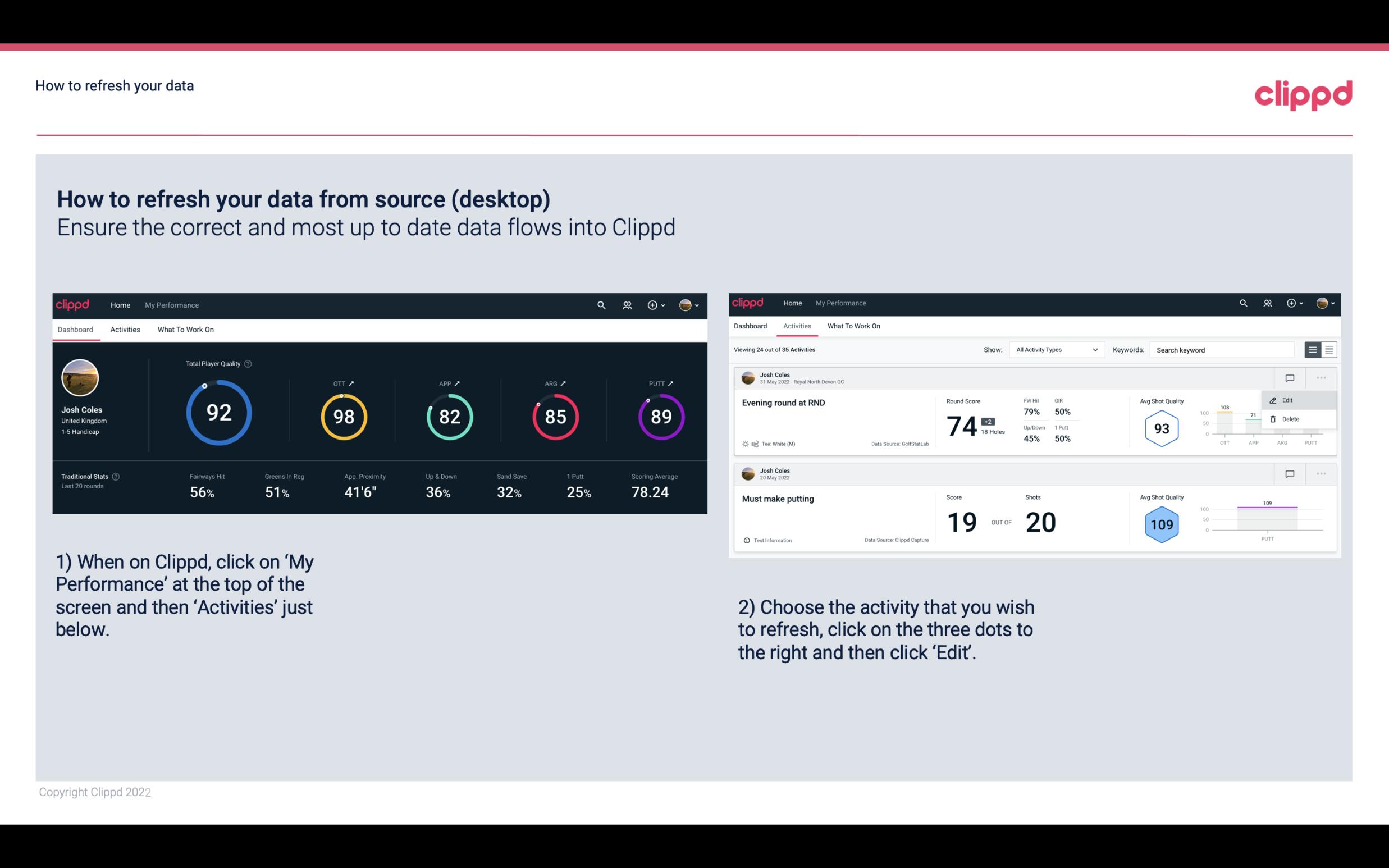Viewport: 1389px width, 868px height.
Task: Toggle What To Work On tab view
Action: [185, 329]
